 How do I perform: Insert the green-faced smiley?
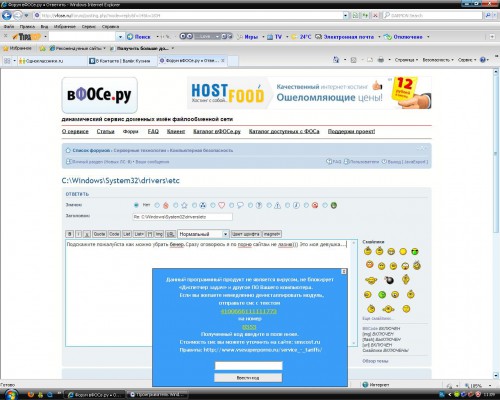point(382,295)
